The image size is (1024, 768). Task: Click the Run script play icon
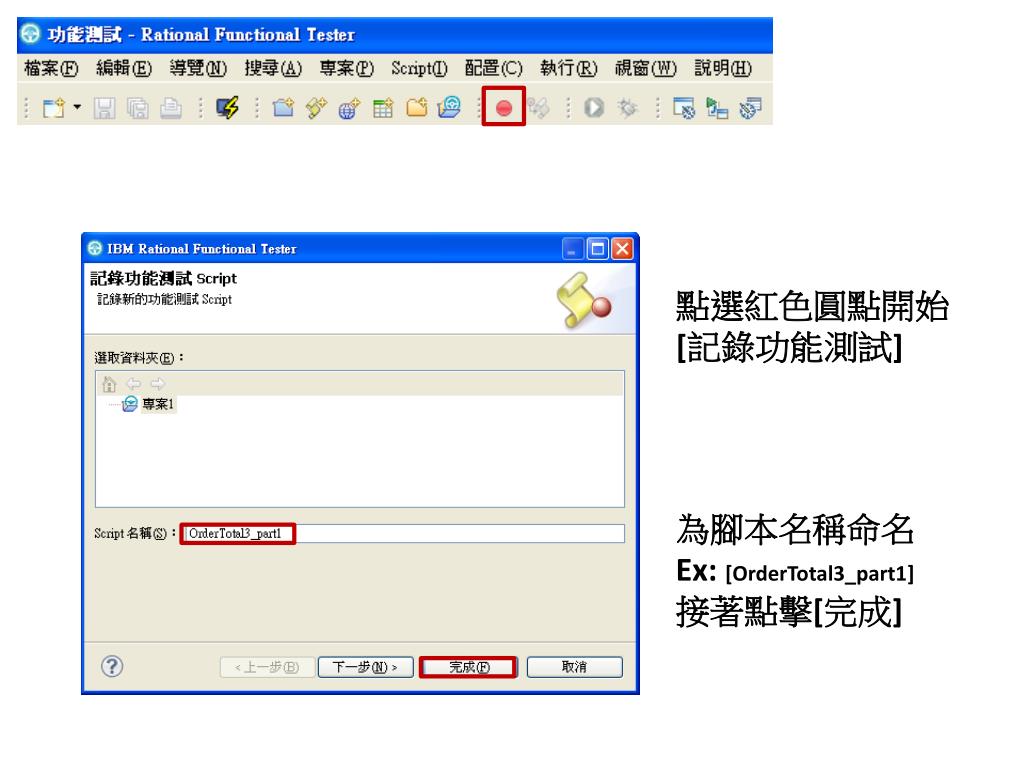(x=594, y=108)
